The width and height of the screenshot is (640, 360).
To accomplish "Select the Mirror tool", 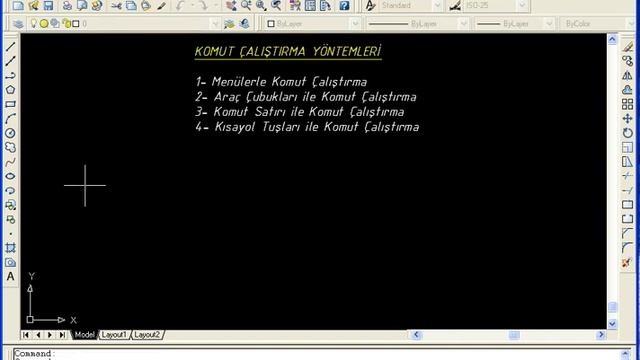I will [x=627, y=76].
